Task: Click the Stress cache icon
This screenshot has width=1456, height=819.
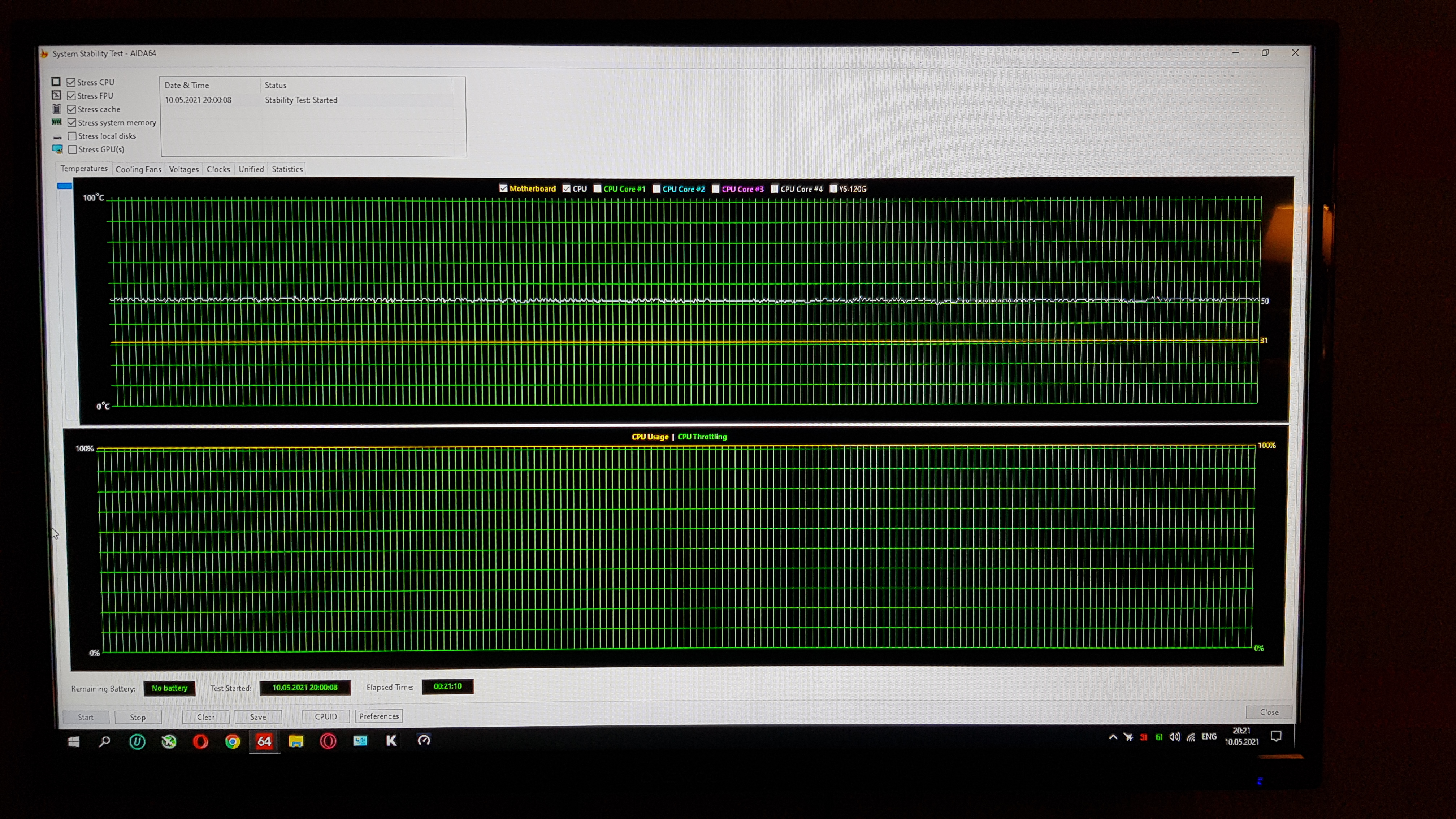Action: point(57,109)
